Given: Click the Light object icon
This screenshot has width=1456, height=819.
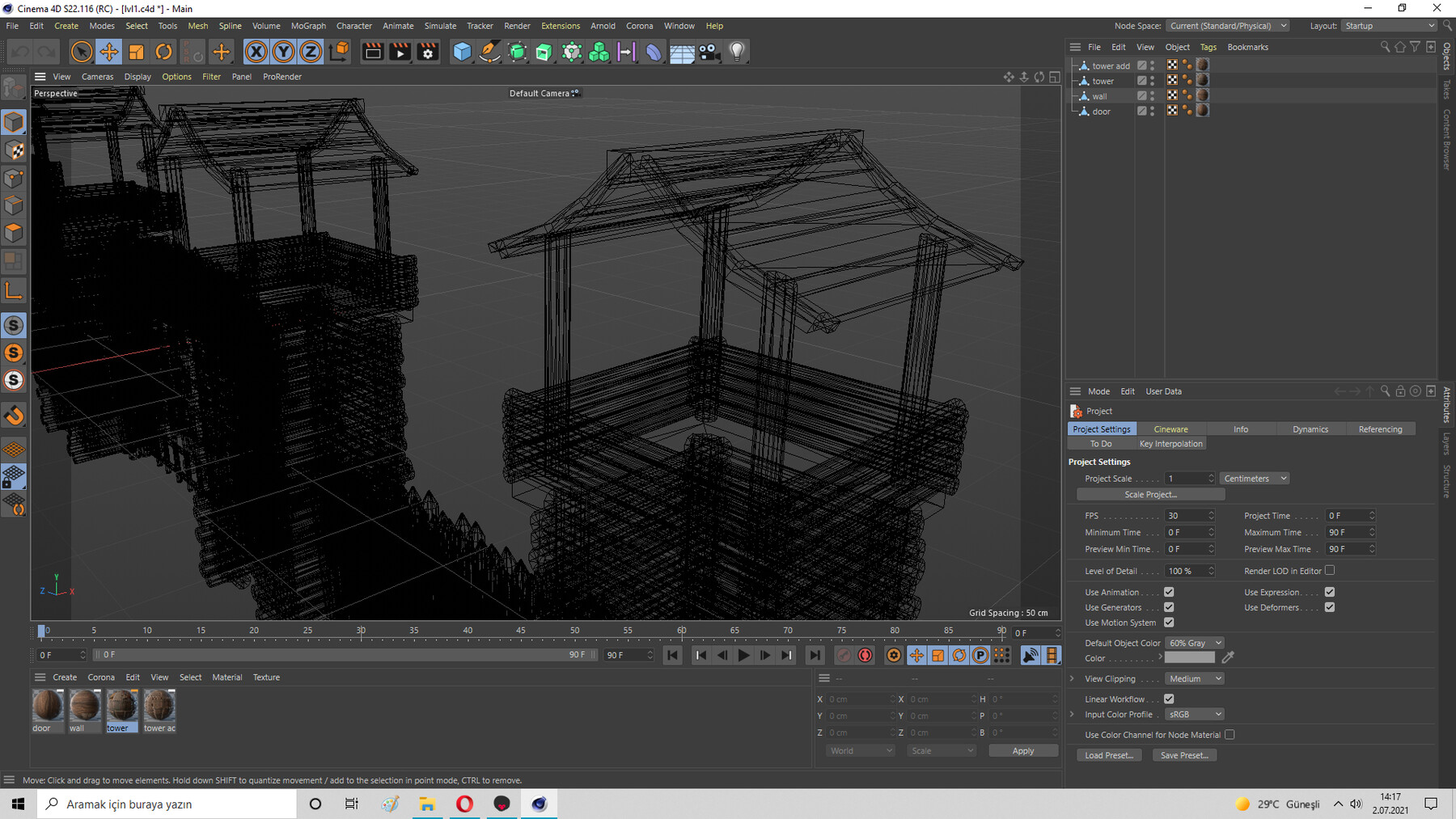Looking at the screenshot, I should point(736,53).
